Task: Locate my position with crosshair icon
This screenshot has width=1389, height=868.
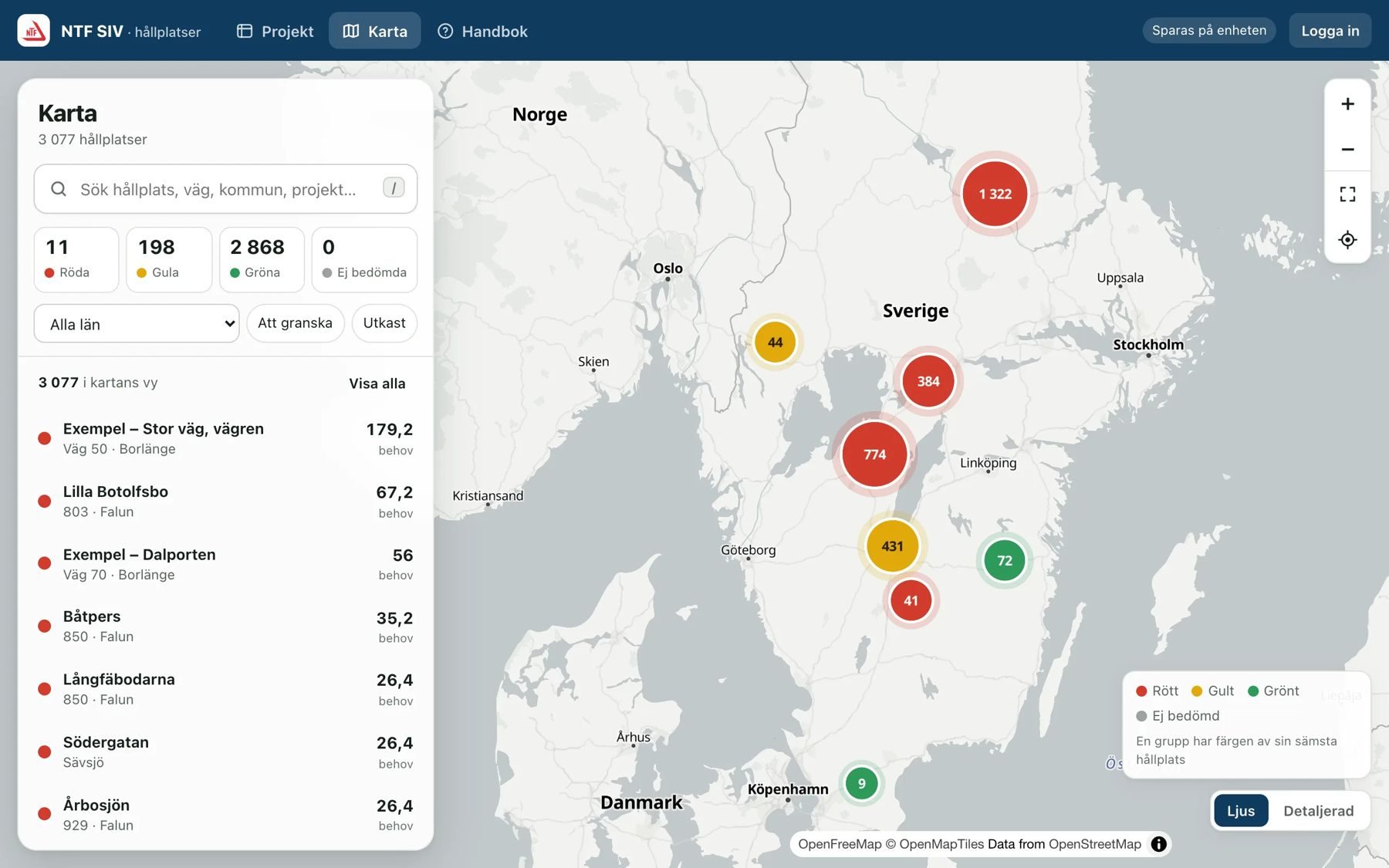Action: [x=1347, y=240]
